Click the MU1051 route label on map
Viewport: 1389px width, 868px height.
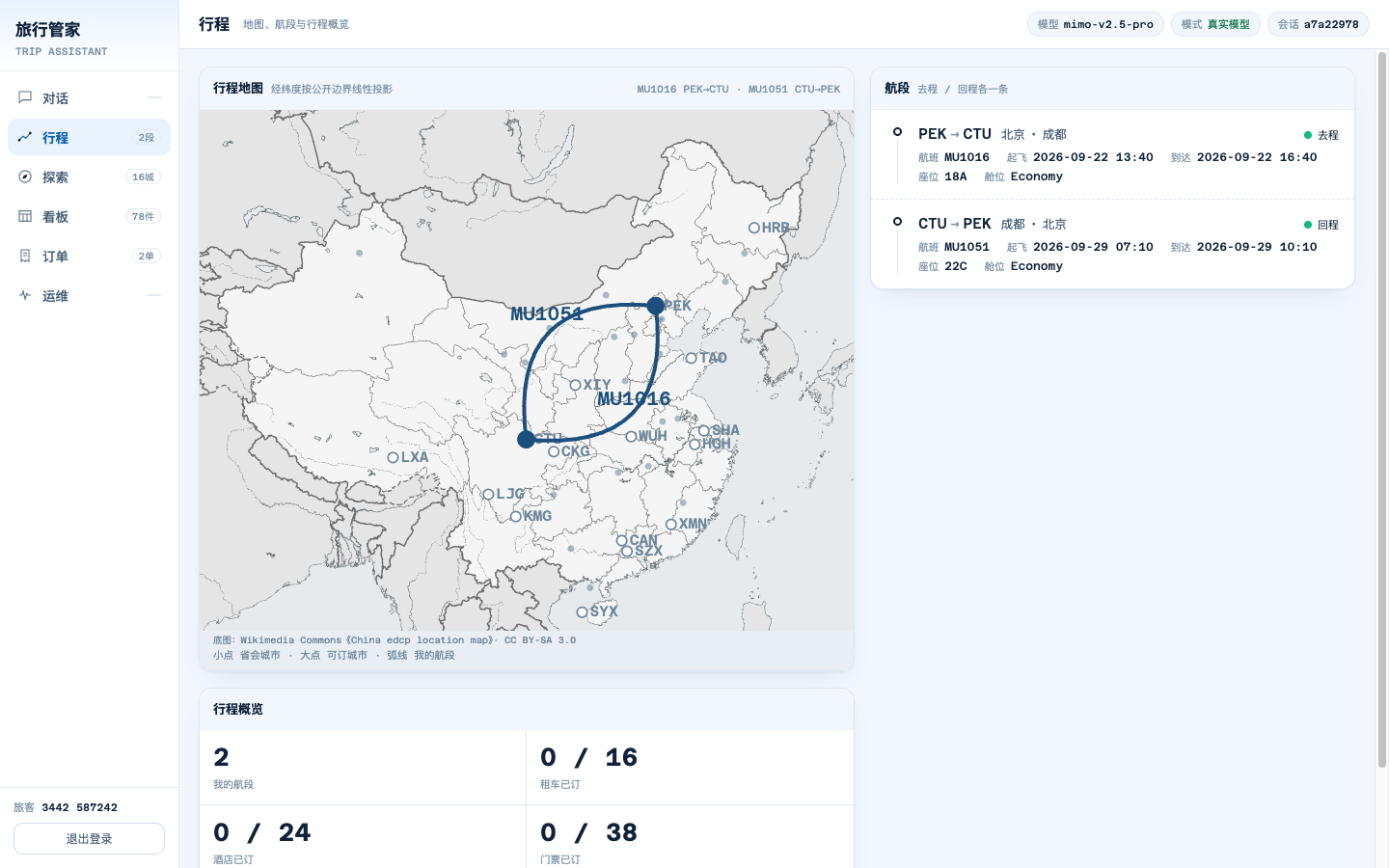(x=547, y=313)
